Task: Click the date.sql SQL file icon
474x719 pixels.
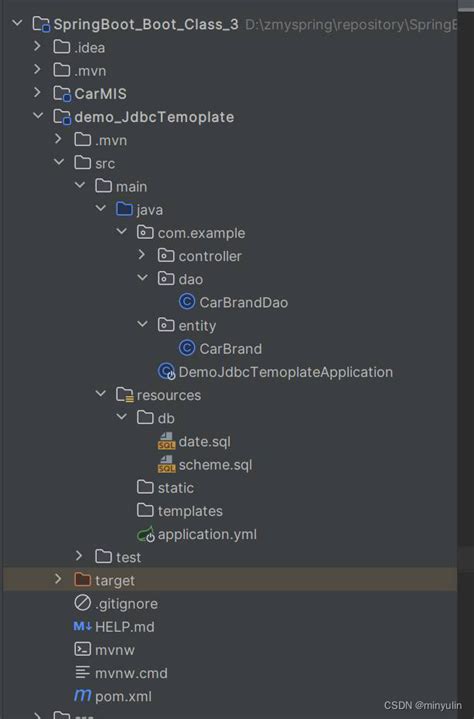Action: pos(166,441)
